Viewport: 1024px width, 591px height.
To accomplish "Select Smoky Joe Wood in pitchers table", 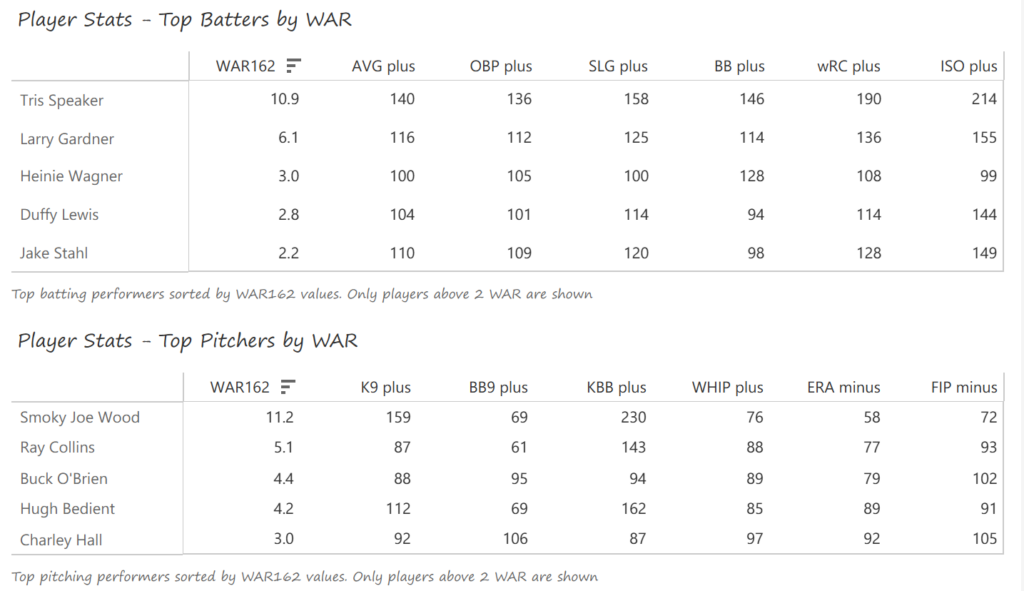I will pos(80,418).
